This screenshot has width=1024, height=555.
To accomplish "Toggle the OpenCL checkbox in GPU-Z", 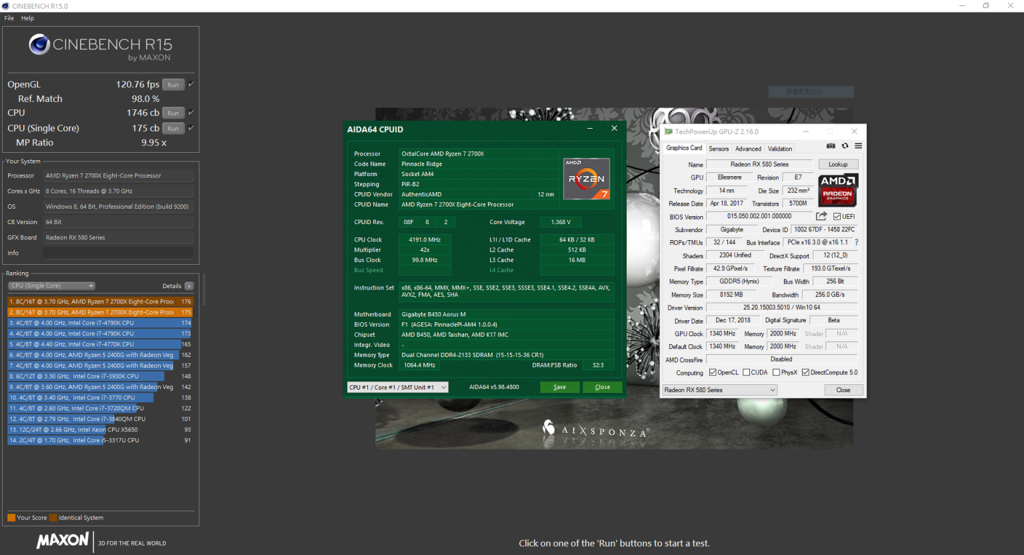I will (712, 373).
